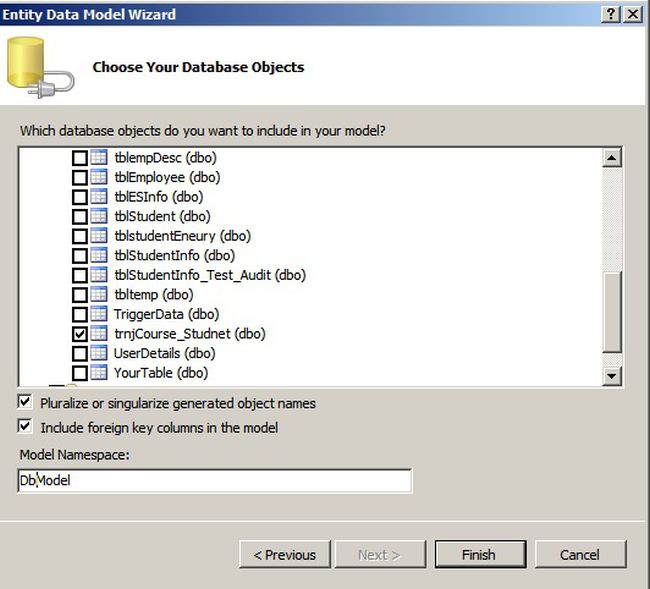Open the help question mark button
650x589 pixels.
[x=611, y=14]
